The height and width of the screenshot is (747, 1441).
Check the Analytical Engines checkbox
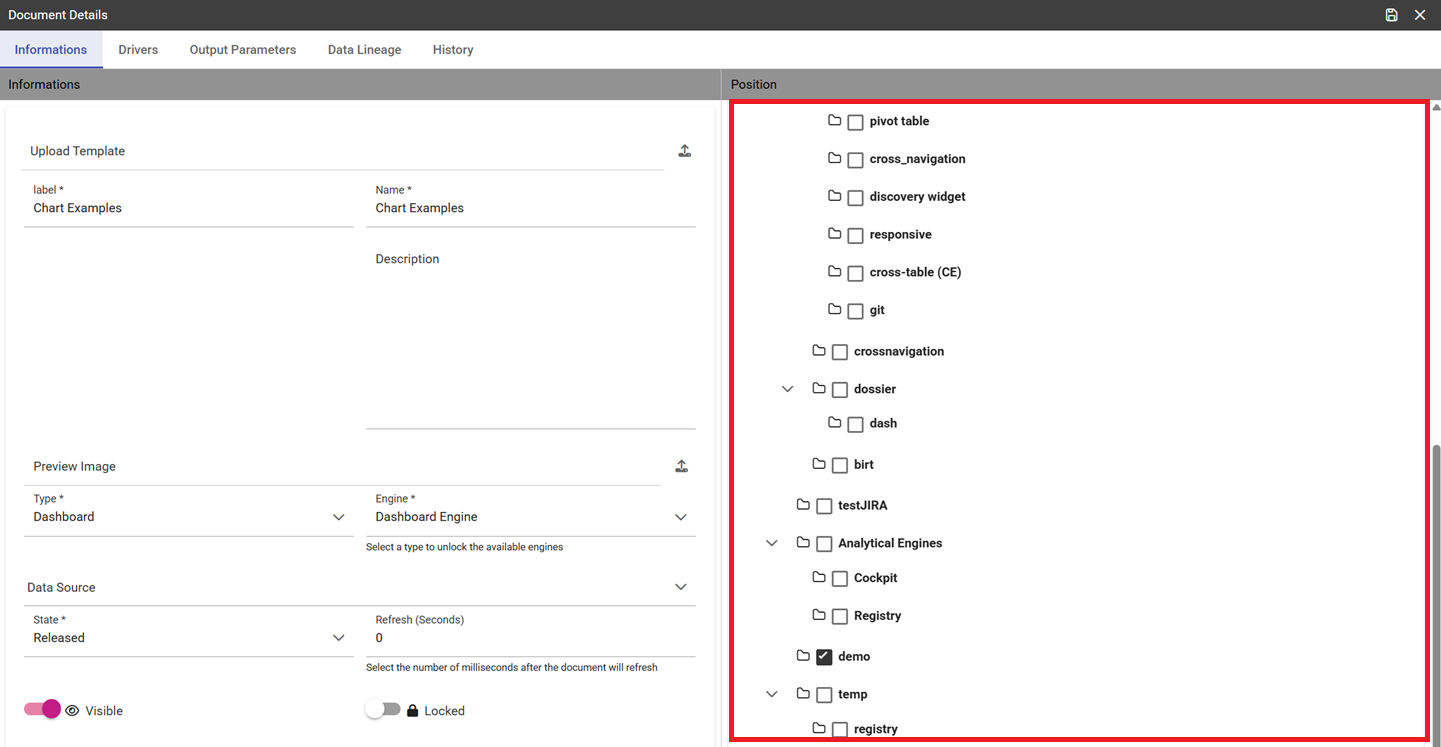point(824,544)
